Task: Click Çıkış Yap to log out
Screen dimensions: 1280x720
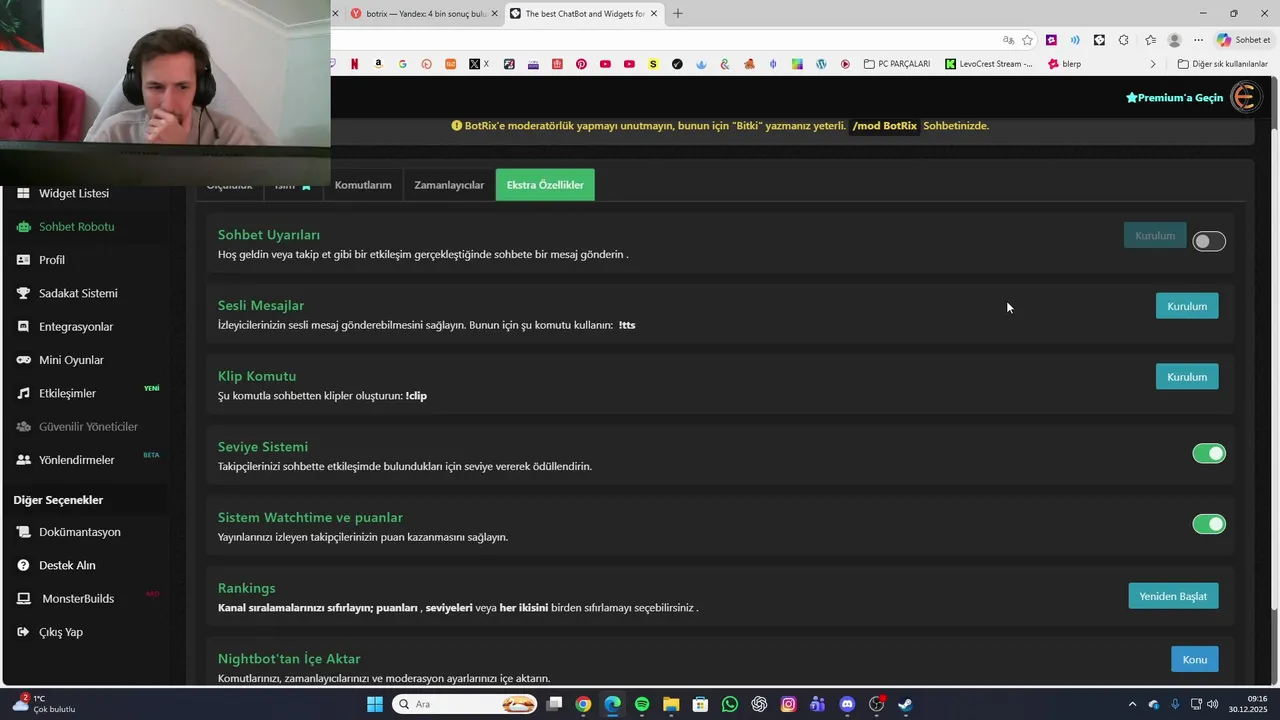Action: coord(49,632)
